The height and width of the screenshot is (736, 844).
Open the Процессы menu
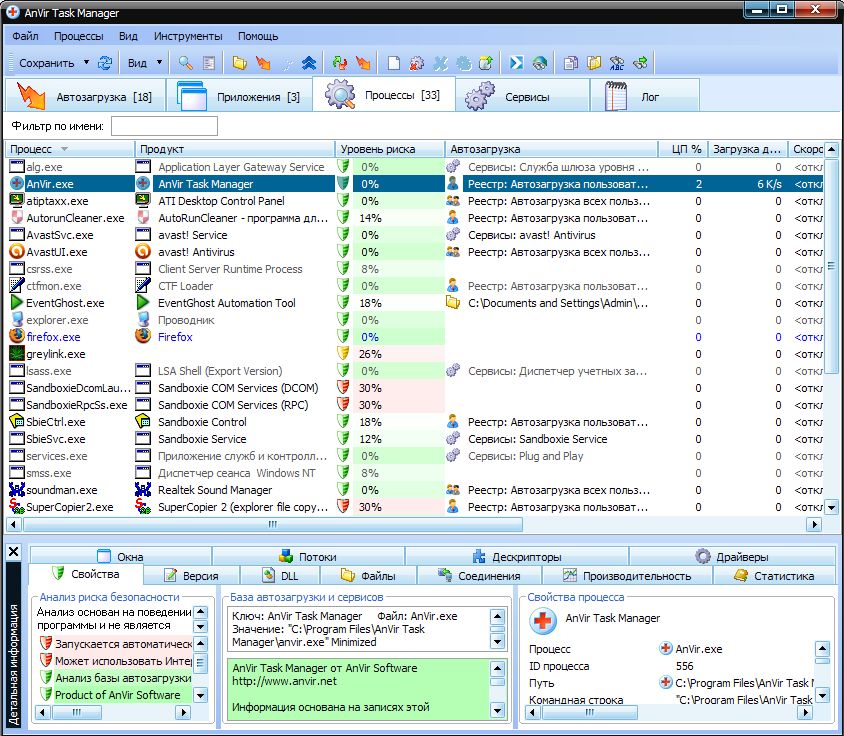pyautogui.click(x=79, y=36)
